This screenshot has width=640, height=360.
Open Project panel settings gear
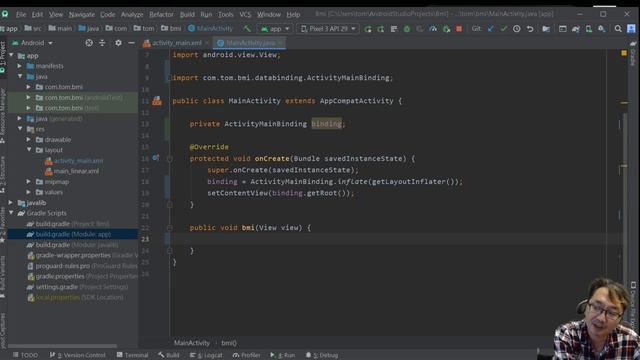point(118,42)
